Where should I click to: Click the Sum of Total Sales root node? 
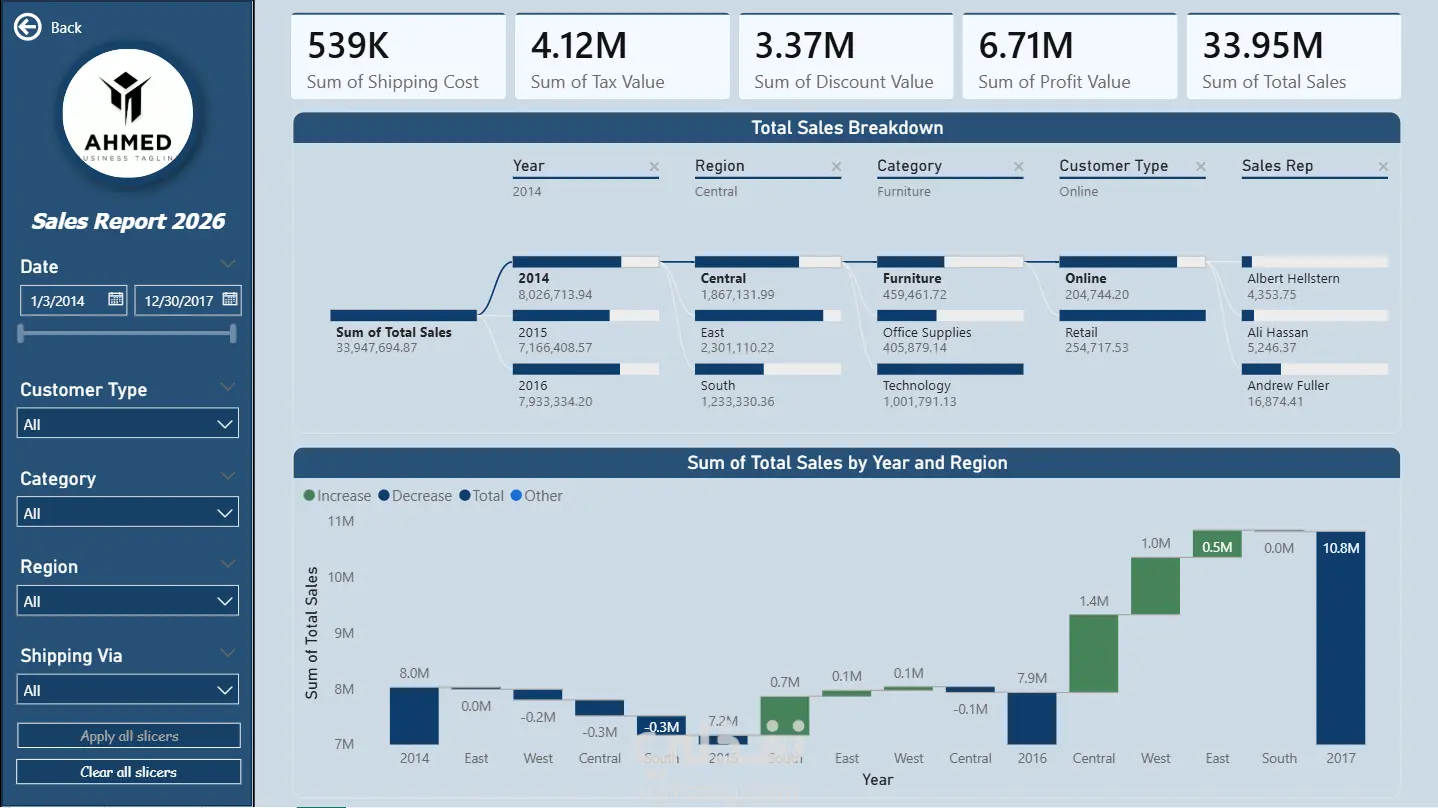coord(404,332)
